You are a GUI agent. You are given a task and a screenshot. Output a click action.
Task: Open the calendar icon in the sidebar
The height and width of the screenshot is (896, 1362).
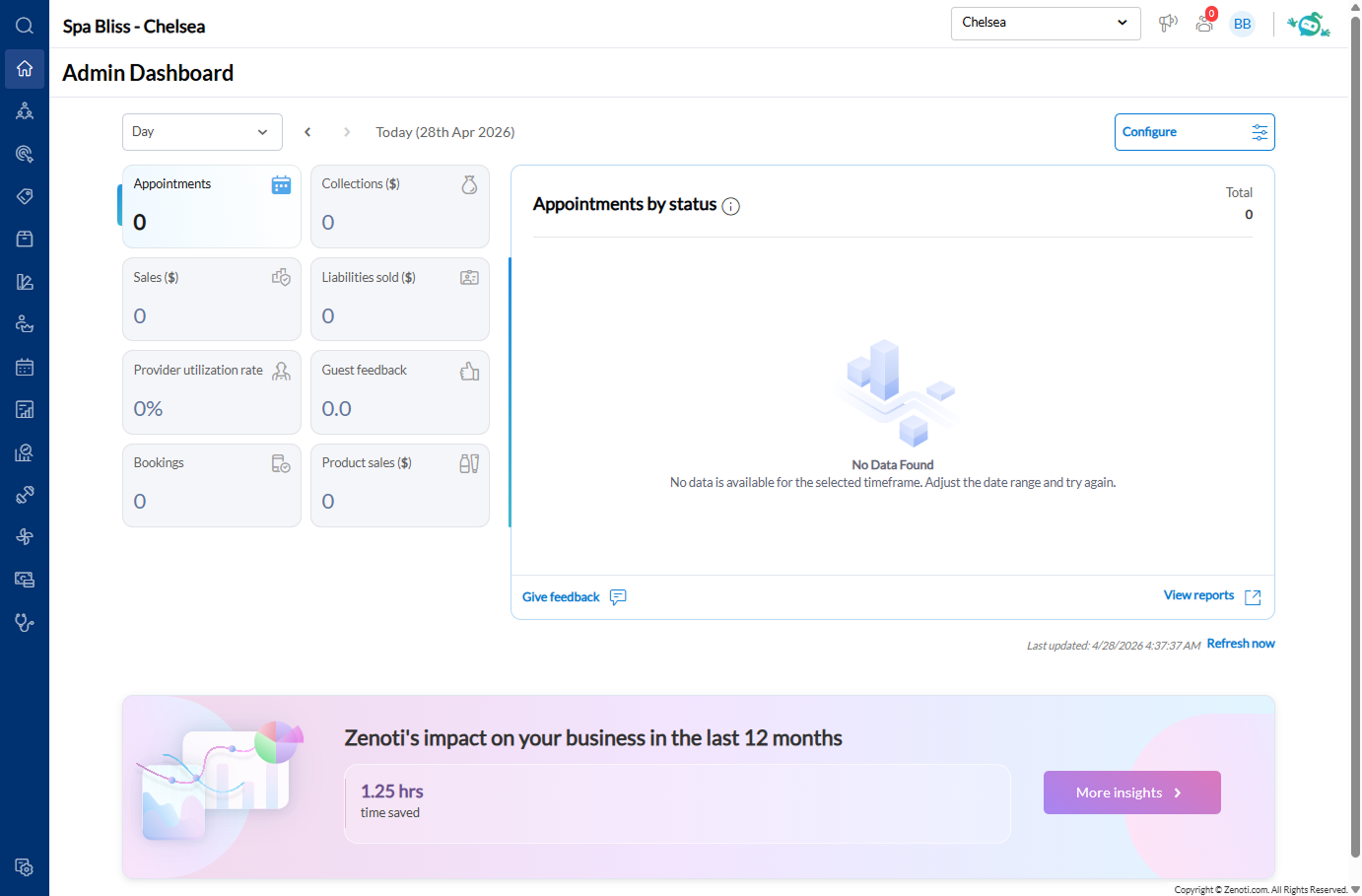(x=24, y=367)
